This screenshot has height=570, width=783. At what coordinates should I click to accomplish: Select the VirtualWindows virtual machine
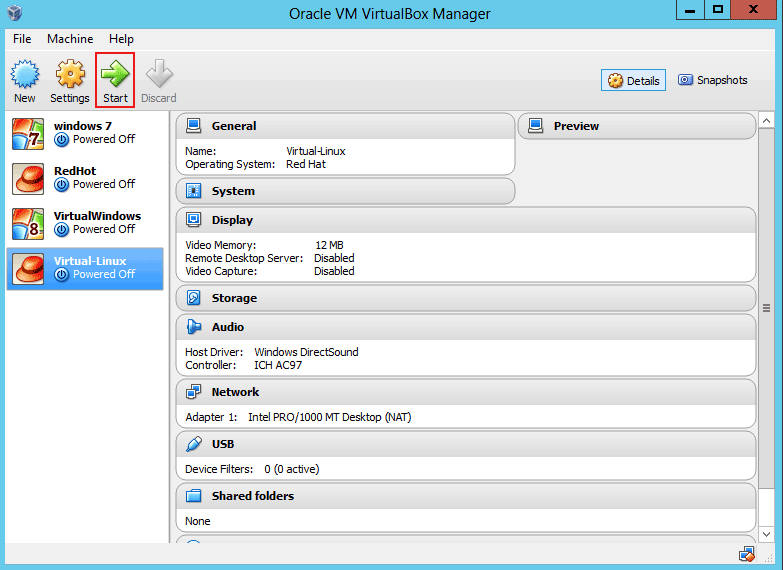pos(85,224)
